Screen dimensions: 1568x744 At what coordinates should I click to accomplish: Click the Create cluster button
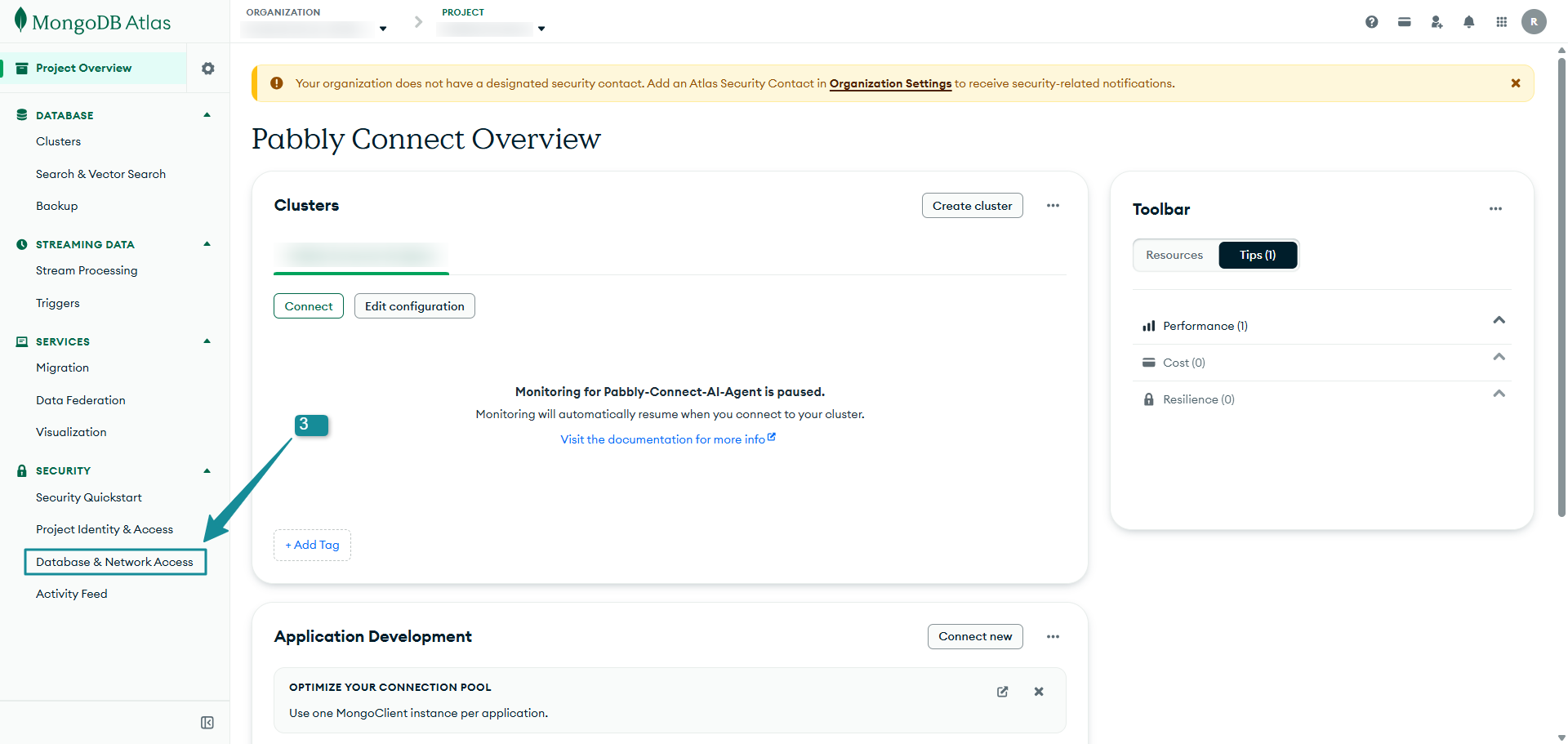pos(972,206)
